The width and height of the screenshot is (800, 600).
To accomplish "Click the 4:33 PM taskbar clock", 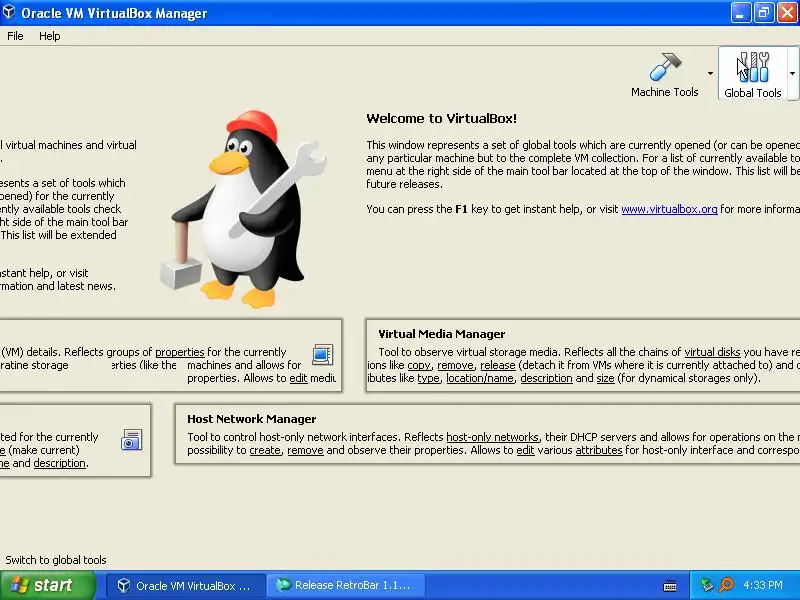I will (763, 585).
